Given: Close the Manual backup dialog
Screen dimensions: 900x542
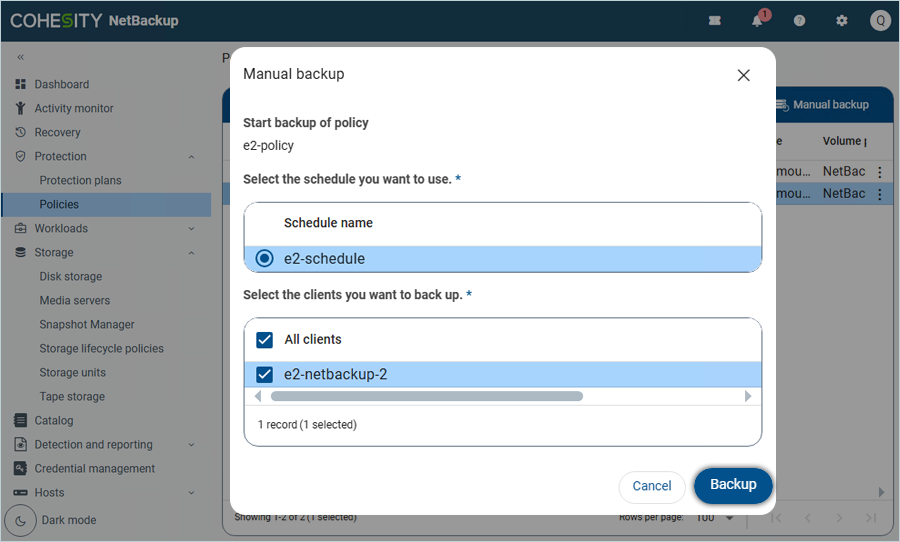Looking at the screenshot, I should [x=743, y=75].
